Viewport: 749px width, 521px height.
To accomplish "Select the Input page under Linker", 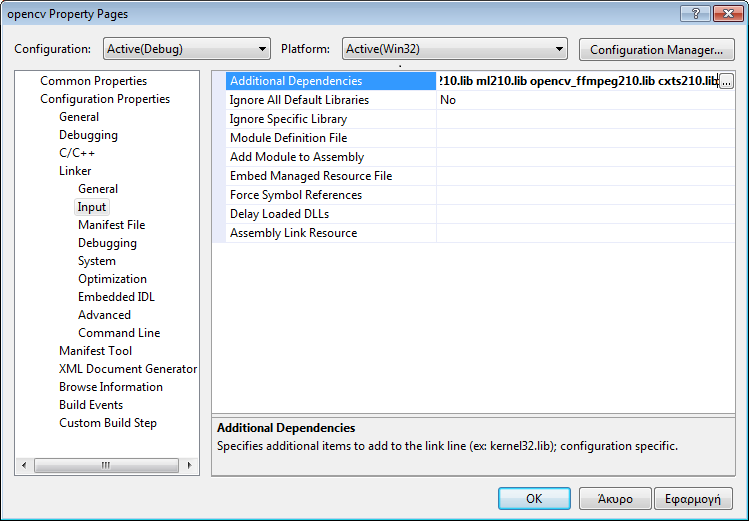I will [x=92, y=207].
